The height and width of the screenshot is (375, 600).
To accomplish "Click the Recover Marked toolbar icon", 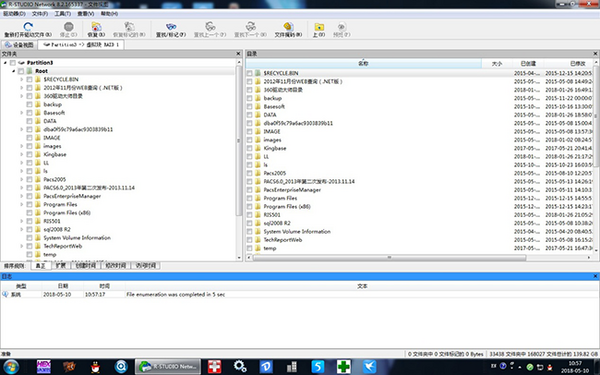I will click(x=129, y=26).
